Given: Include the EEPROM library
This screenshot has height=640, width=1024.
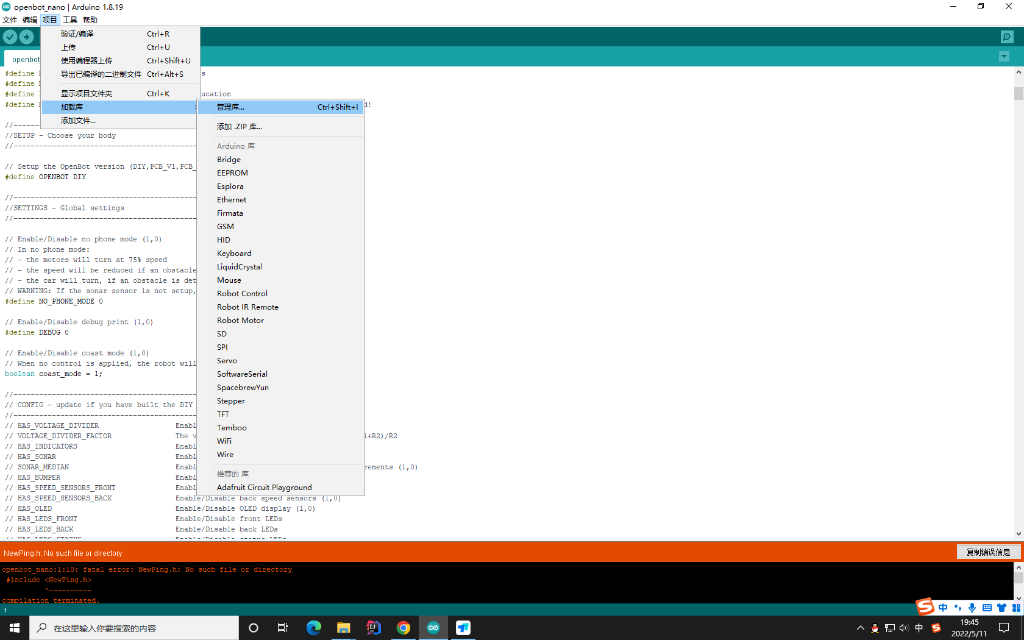Looking at the screenshot, I should pos(281,173).
